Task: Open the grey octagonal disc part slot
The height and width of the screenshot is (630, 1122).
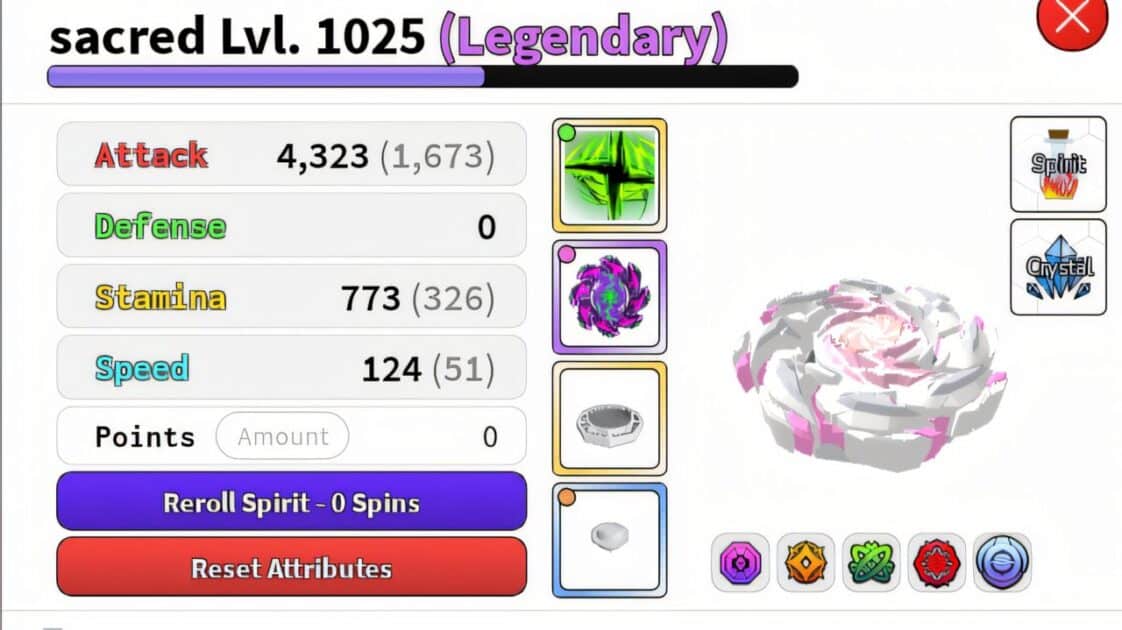Action: point(610,419)
